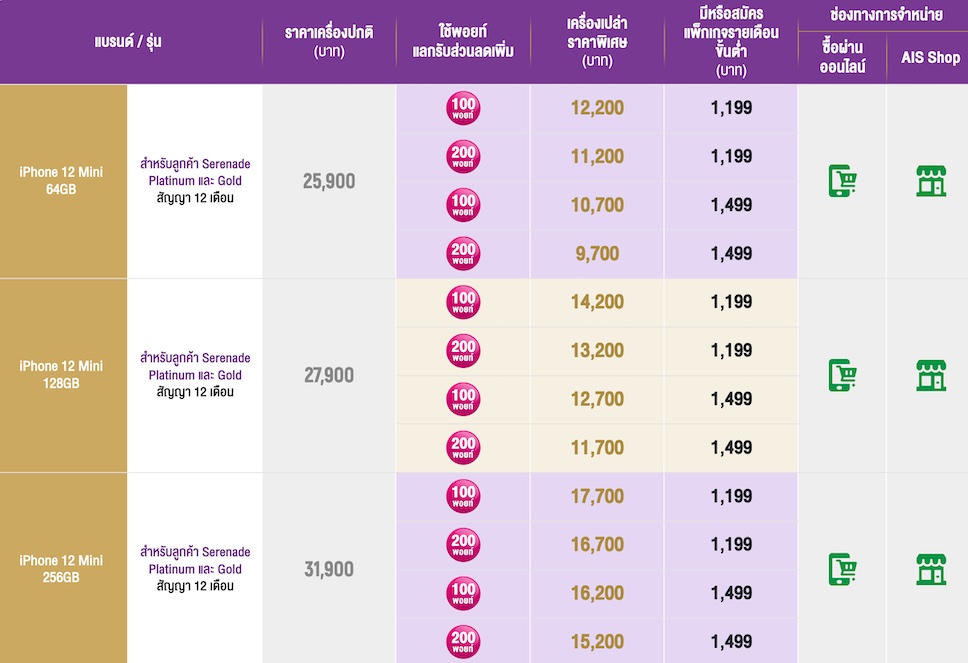Image resolution: width=968 pixels, height=663 pixels.
Task: Click 100 points badge for 14,200 baht price
Action: point(463,302)
